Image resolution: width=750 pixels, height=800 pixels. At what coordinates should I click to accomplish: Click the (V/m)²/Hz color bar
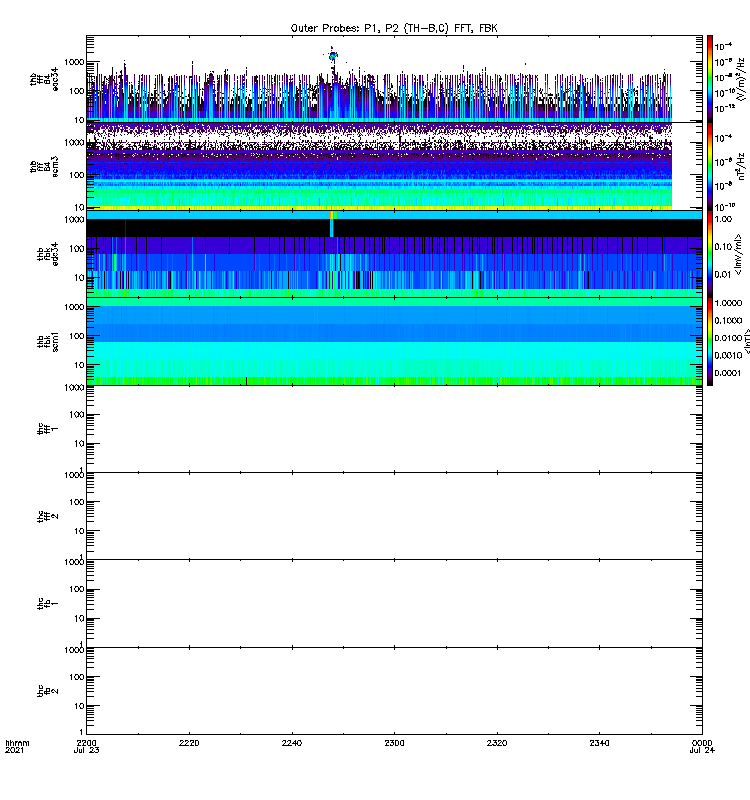(710, 79)
